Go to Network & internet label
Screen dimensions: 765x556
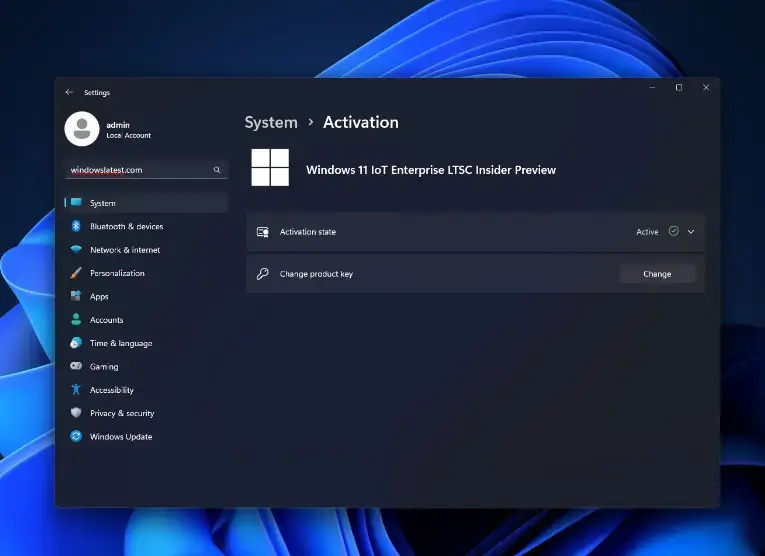[125, 250]
